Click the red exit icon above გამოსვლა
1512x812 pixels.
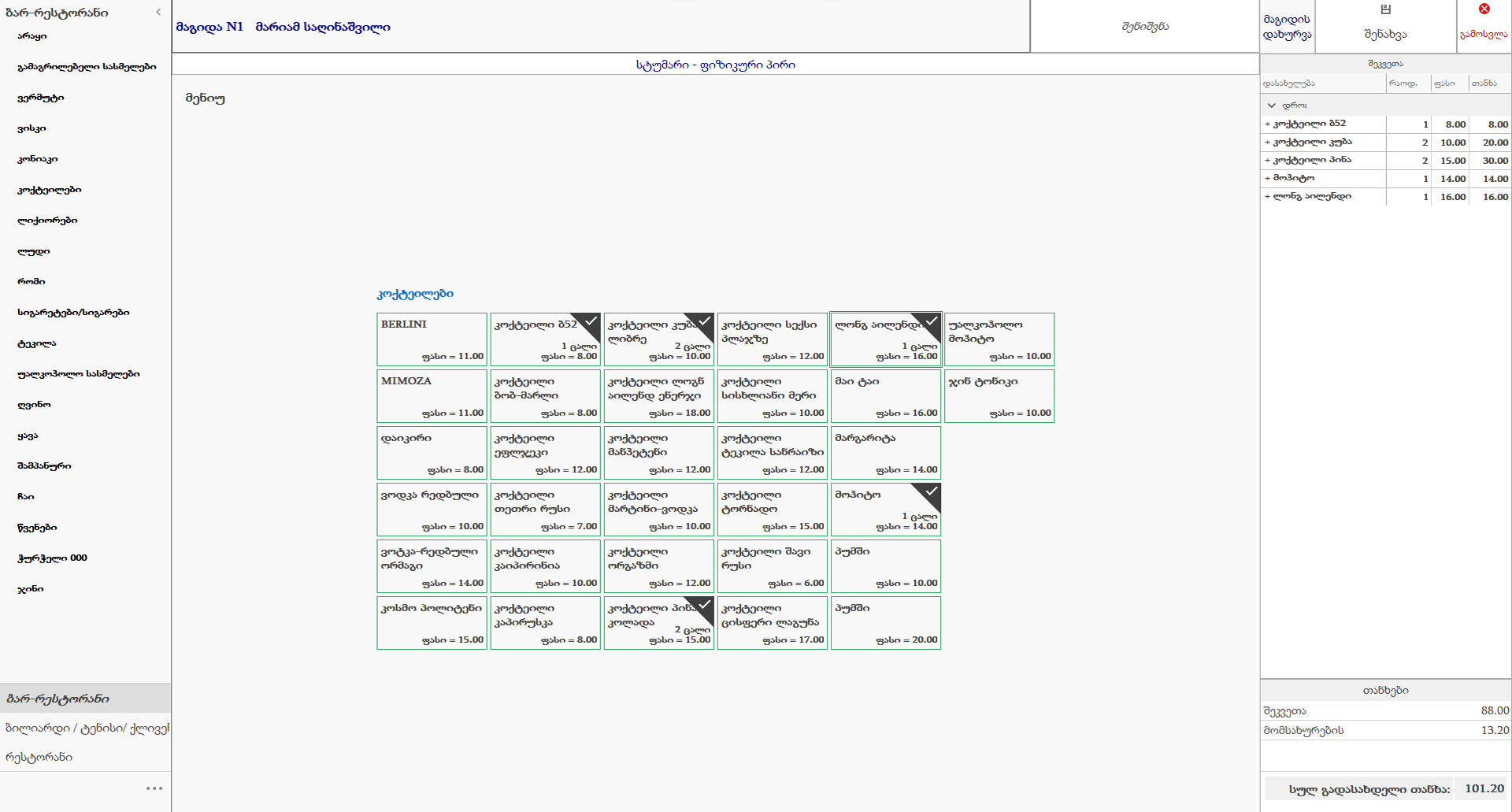click(1484, 9)
